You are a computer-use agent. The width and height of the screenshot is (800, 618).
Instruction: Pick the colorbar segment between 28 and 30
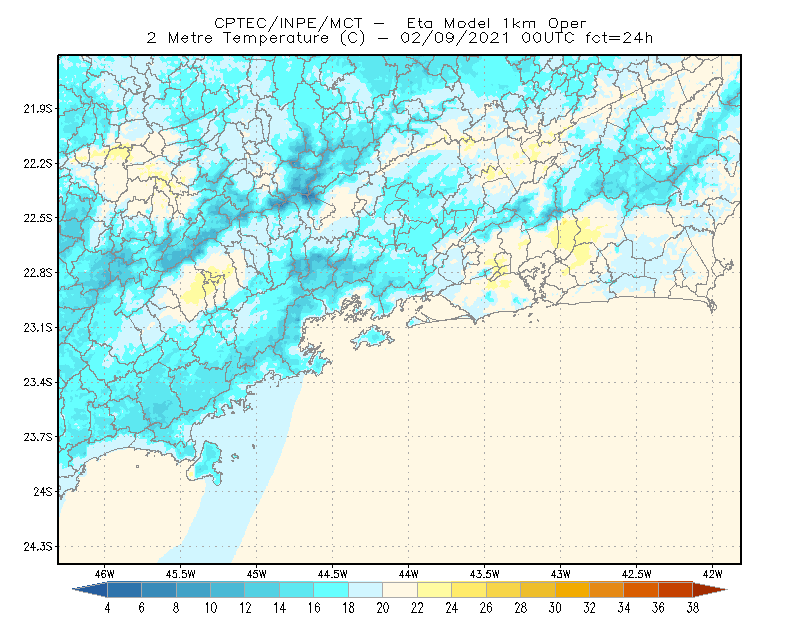click(538, 590)
